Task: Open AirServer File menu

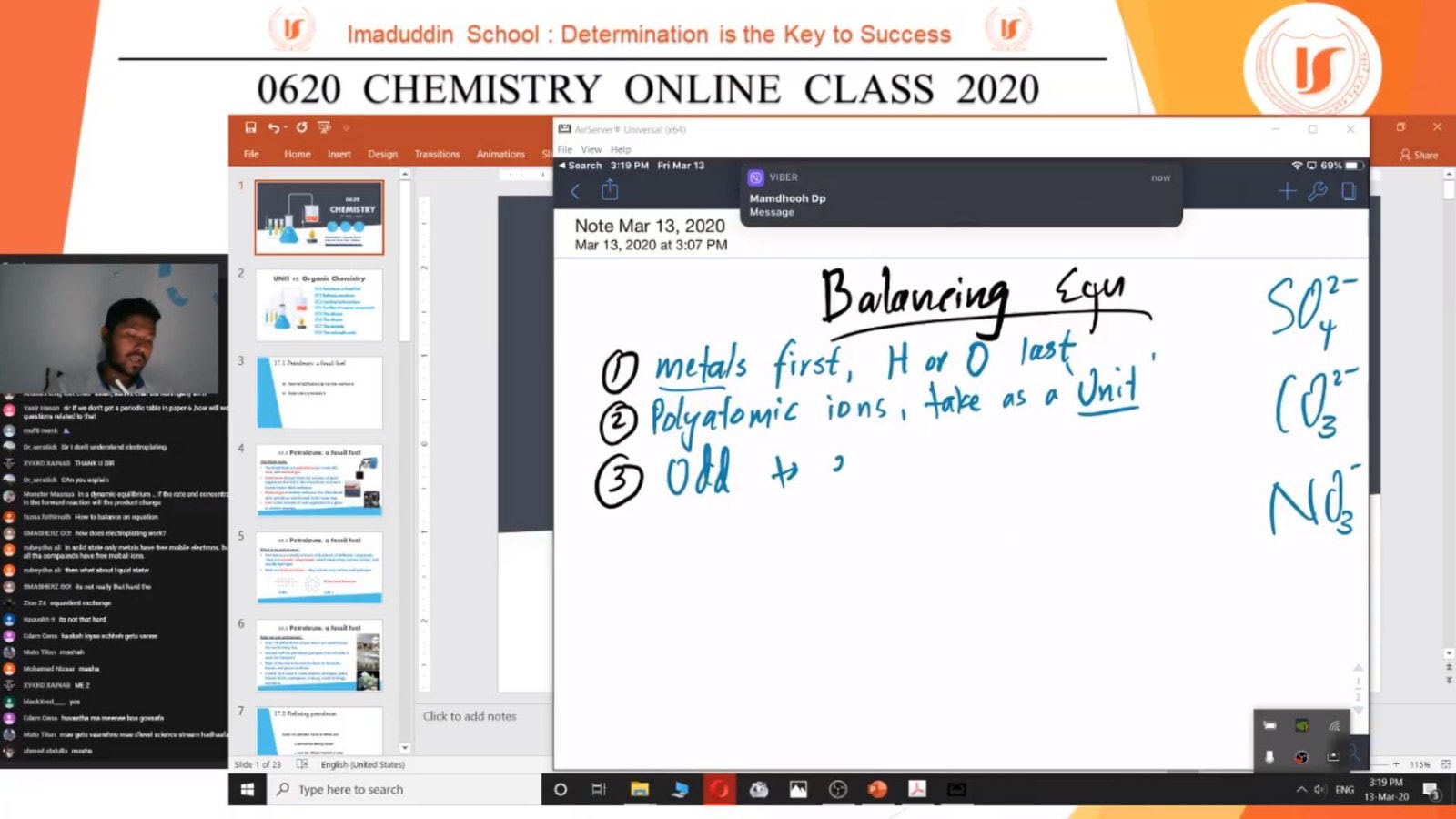Action: click(565, 149)
